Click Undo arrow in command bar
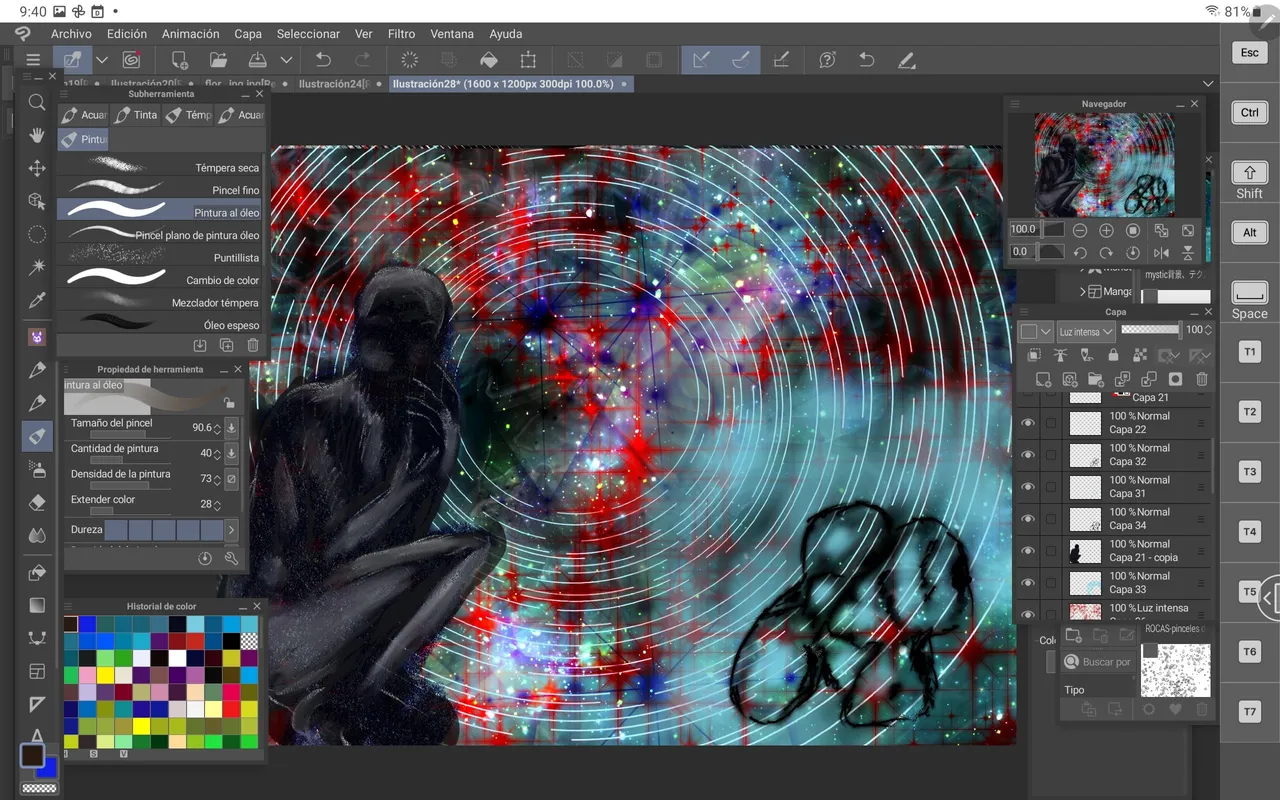1280x800 pixels. (323, 60)
